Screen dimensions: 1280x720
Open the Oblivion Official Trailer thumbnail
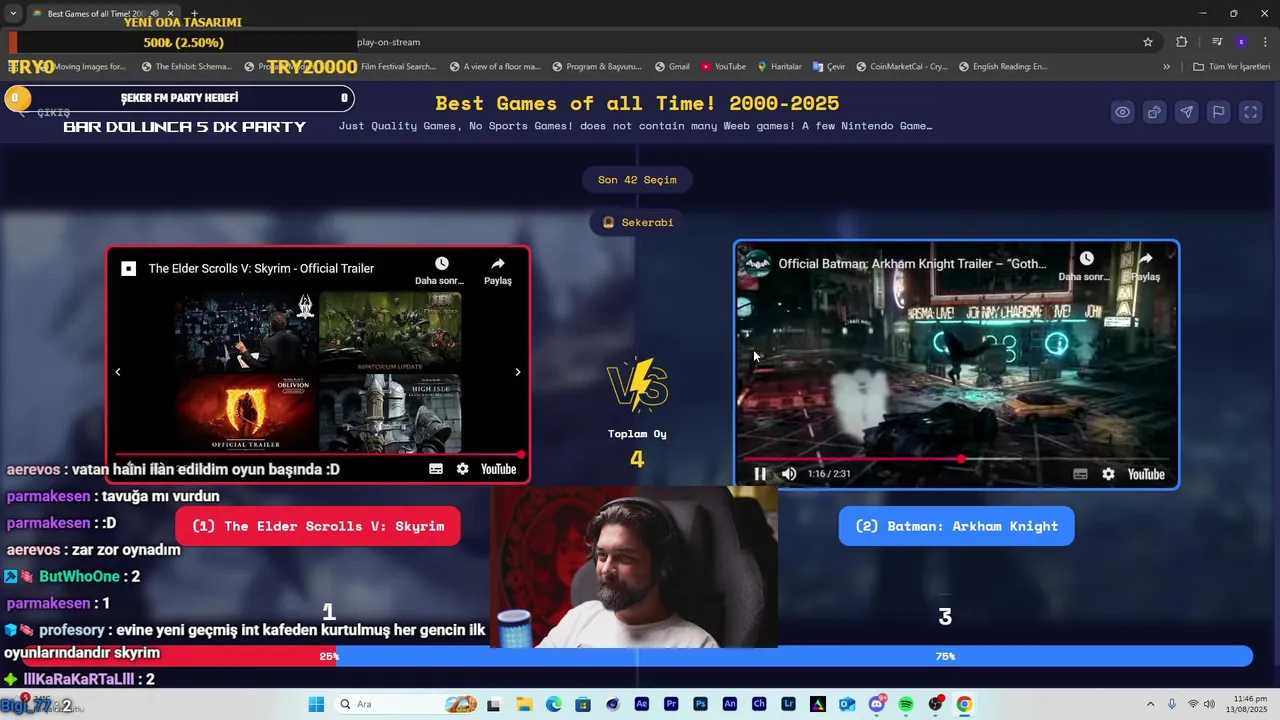tap(246, 413)
